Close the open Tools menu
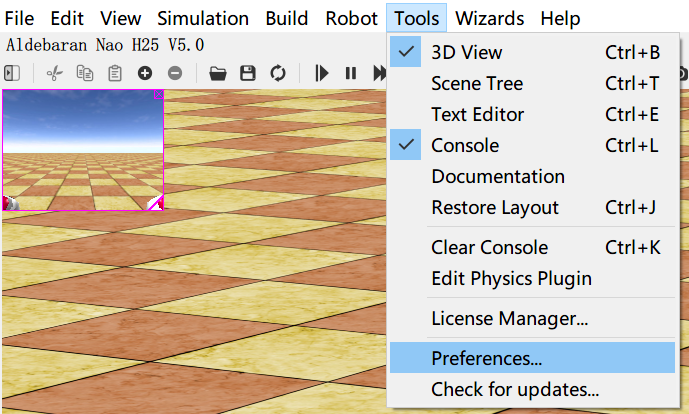 [x=417, y=18]
